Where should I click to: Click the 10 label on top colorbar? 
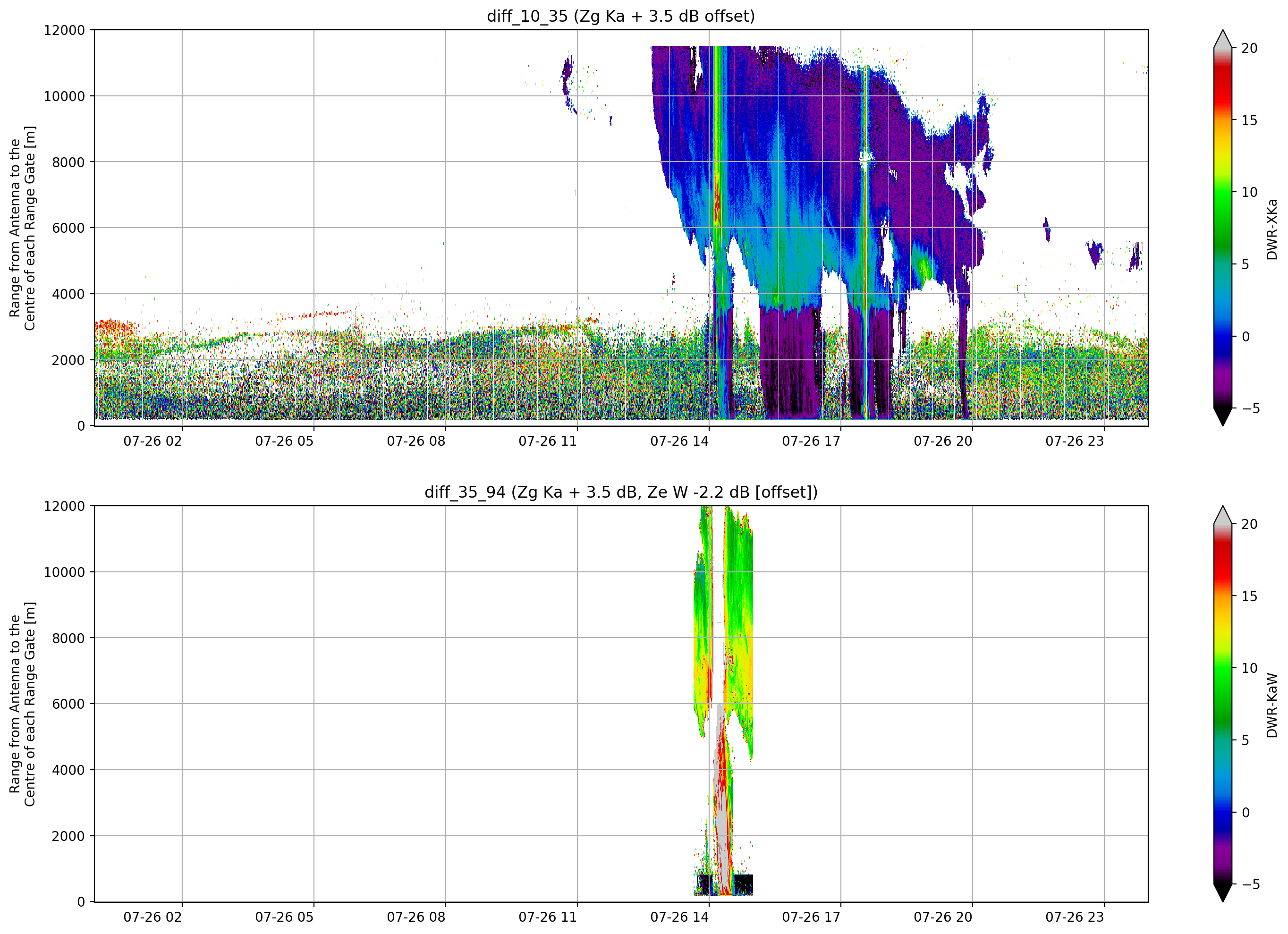click(x=1249, y=192)
